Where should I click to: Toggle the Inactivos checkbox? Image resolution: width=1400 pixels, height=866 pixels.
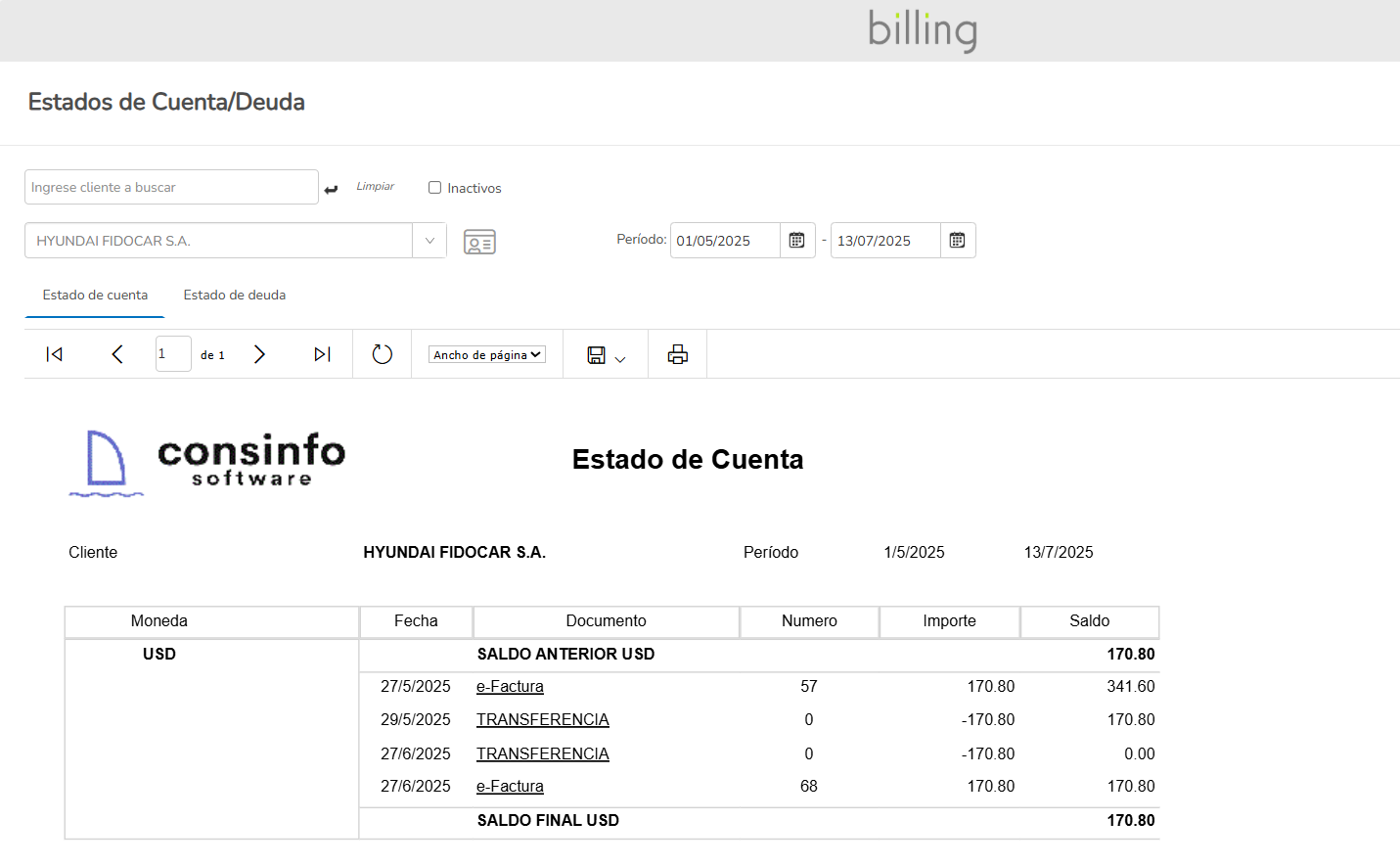435,188
